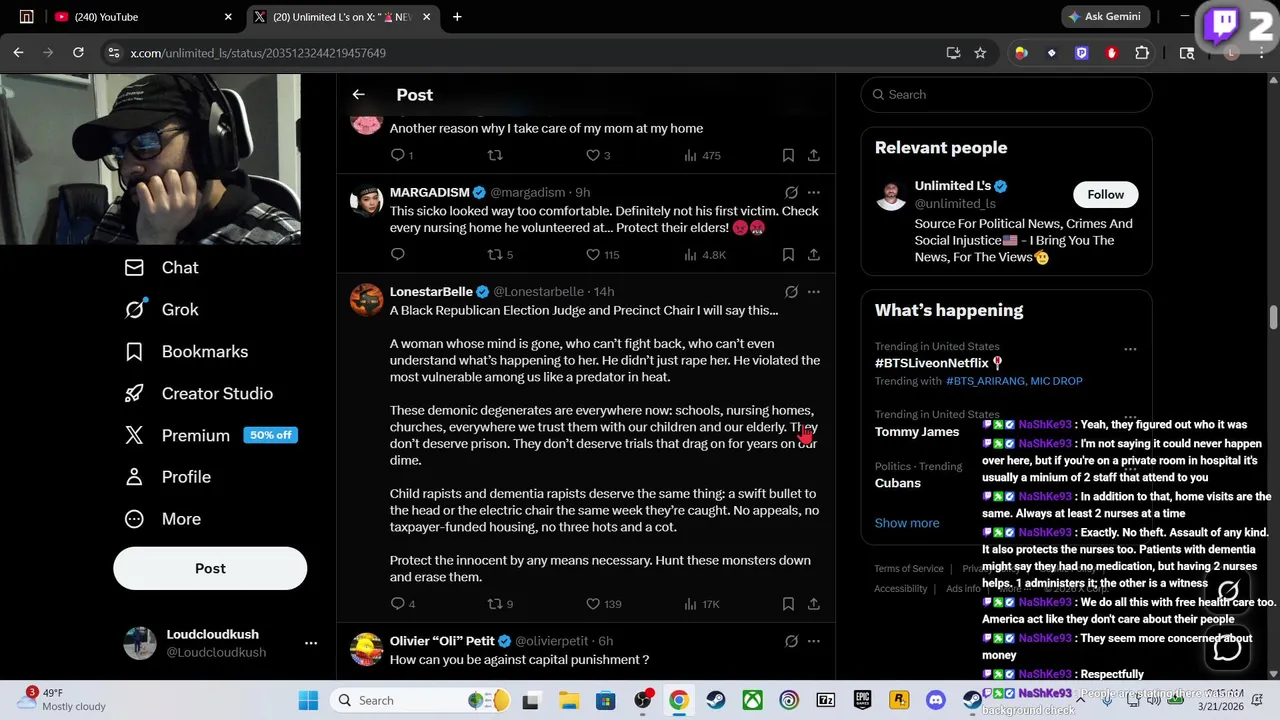Like the top post with 3 likes
Screen dimensions: 1280x720
pyautogui.click(x=598, y=155)
